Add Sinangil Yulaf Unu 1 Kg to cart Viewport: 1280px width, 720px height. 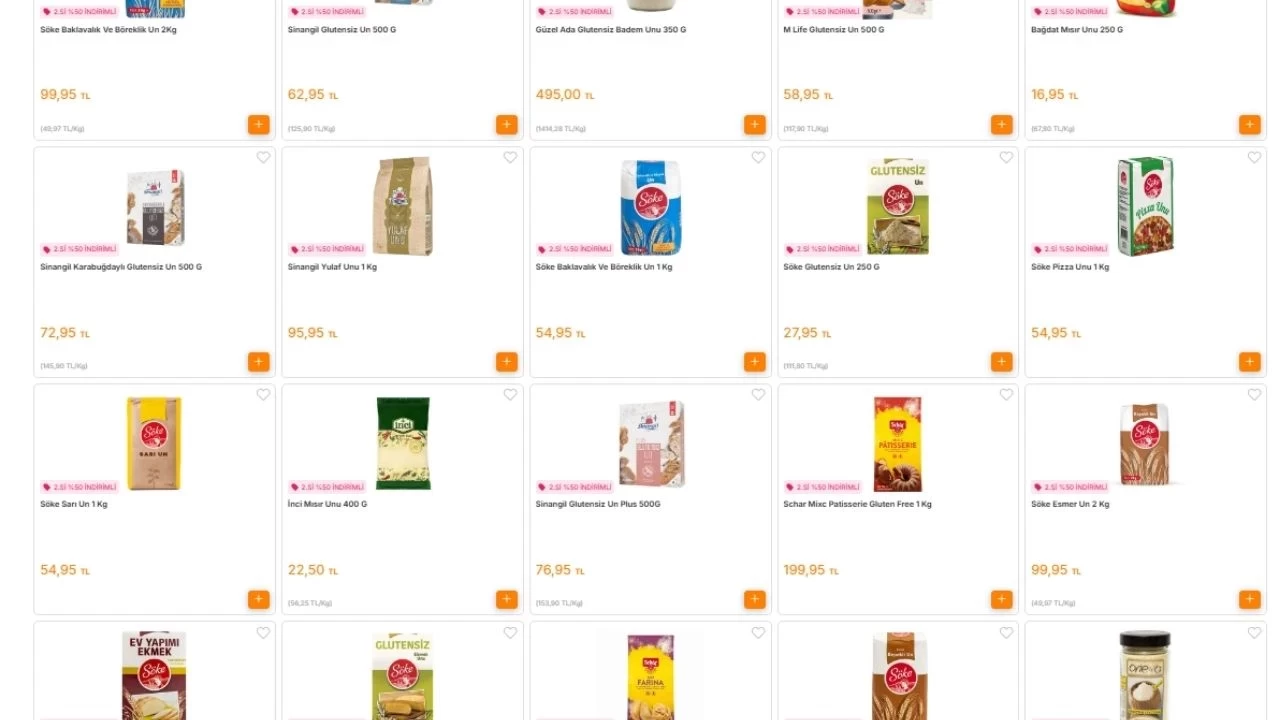(507, 362)
